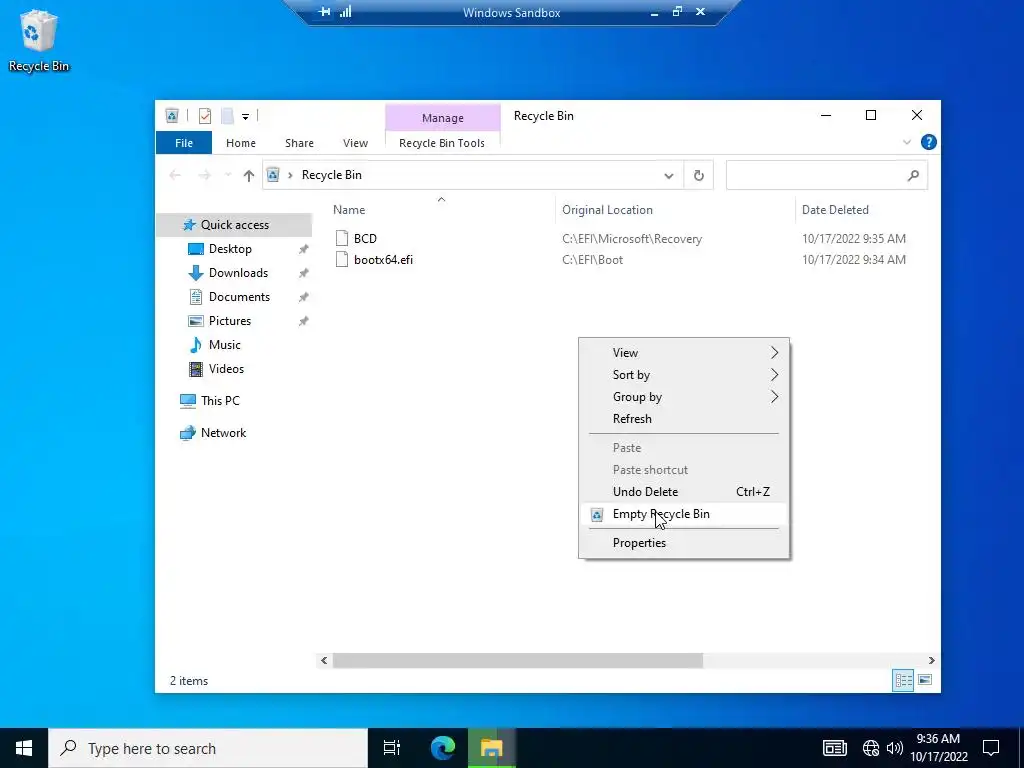This screenshot has width=1024, height=768.
Task: Click the taskbar search box
Action: point(208,748)
